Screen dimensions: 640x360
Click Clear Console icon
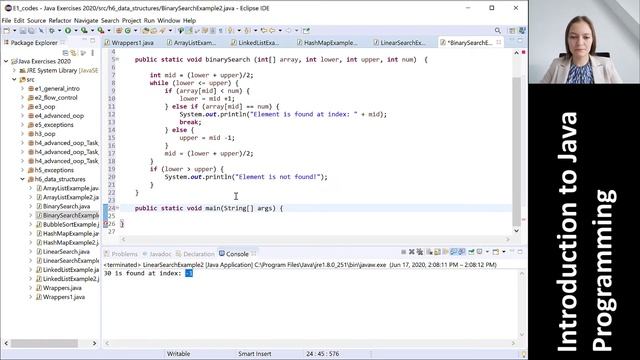[x=429, y=252]
